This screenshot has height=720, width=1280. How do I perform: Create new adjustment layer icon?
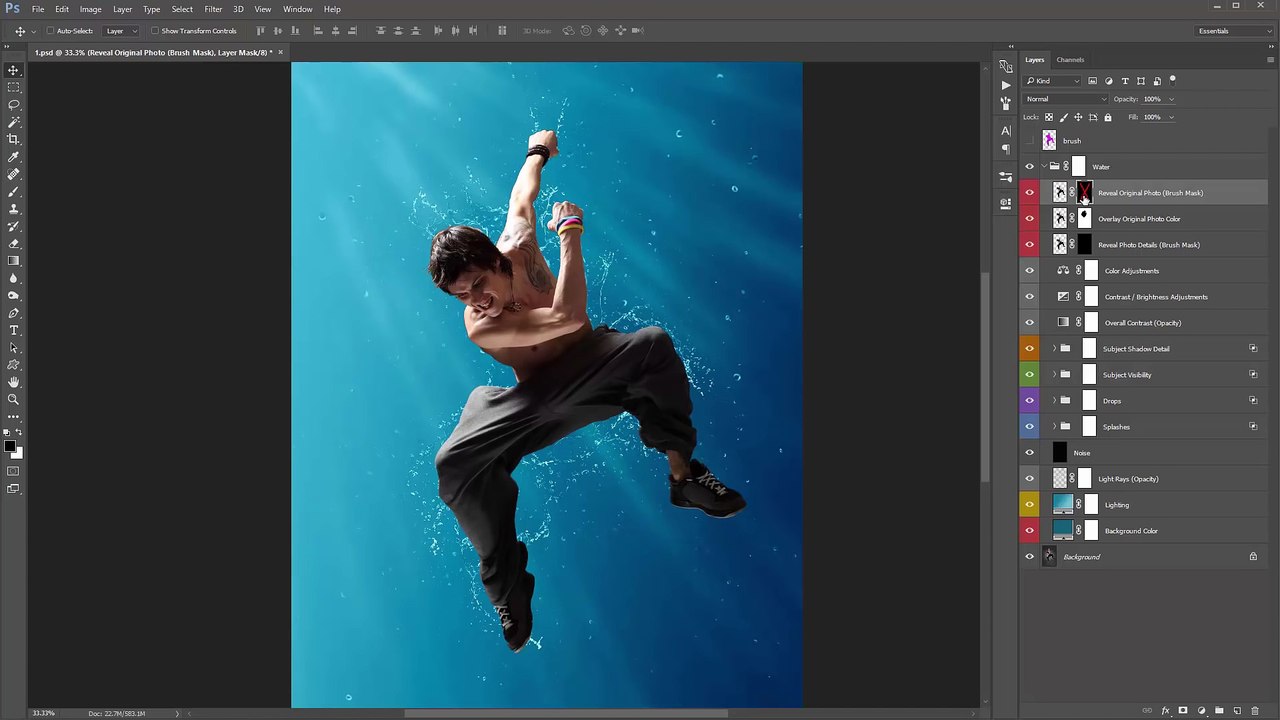coord(1201,711)
